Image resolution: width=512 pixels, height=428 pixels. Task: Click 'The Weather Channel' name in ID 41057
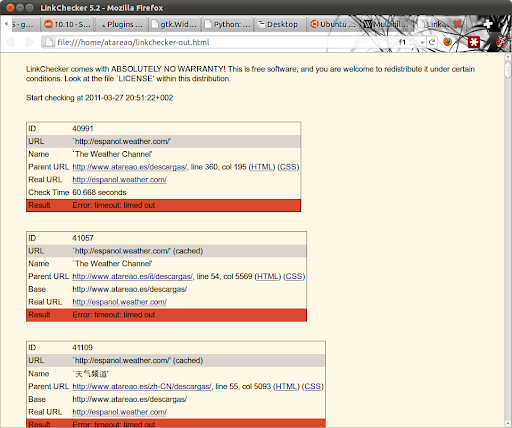[112, 264]
